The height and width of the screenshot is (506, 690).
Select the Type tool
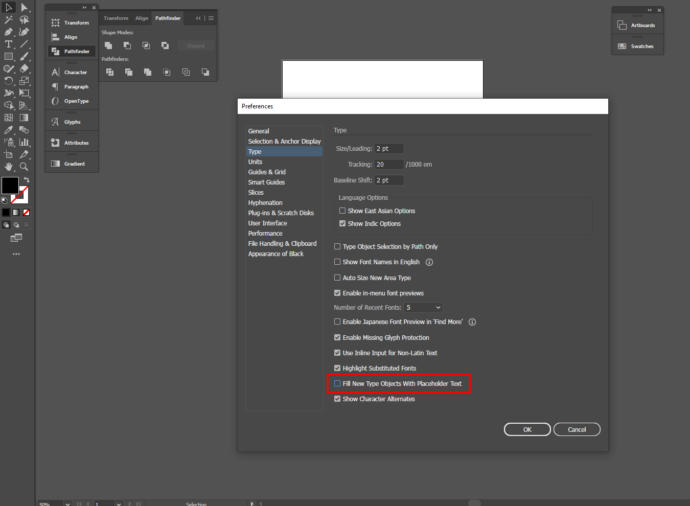click(8, 44)
